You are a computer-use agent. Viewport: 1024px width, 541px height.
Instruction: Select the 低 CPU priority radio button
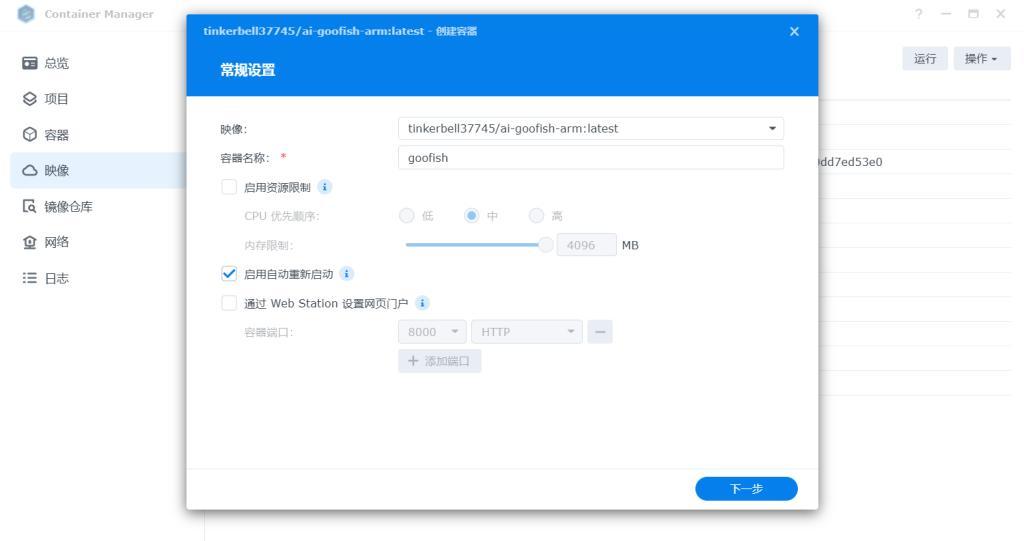(x=406, y=216)
